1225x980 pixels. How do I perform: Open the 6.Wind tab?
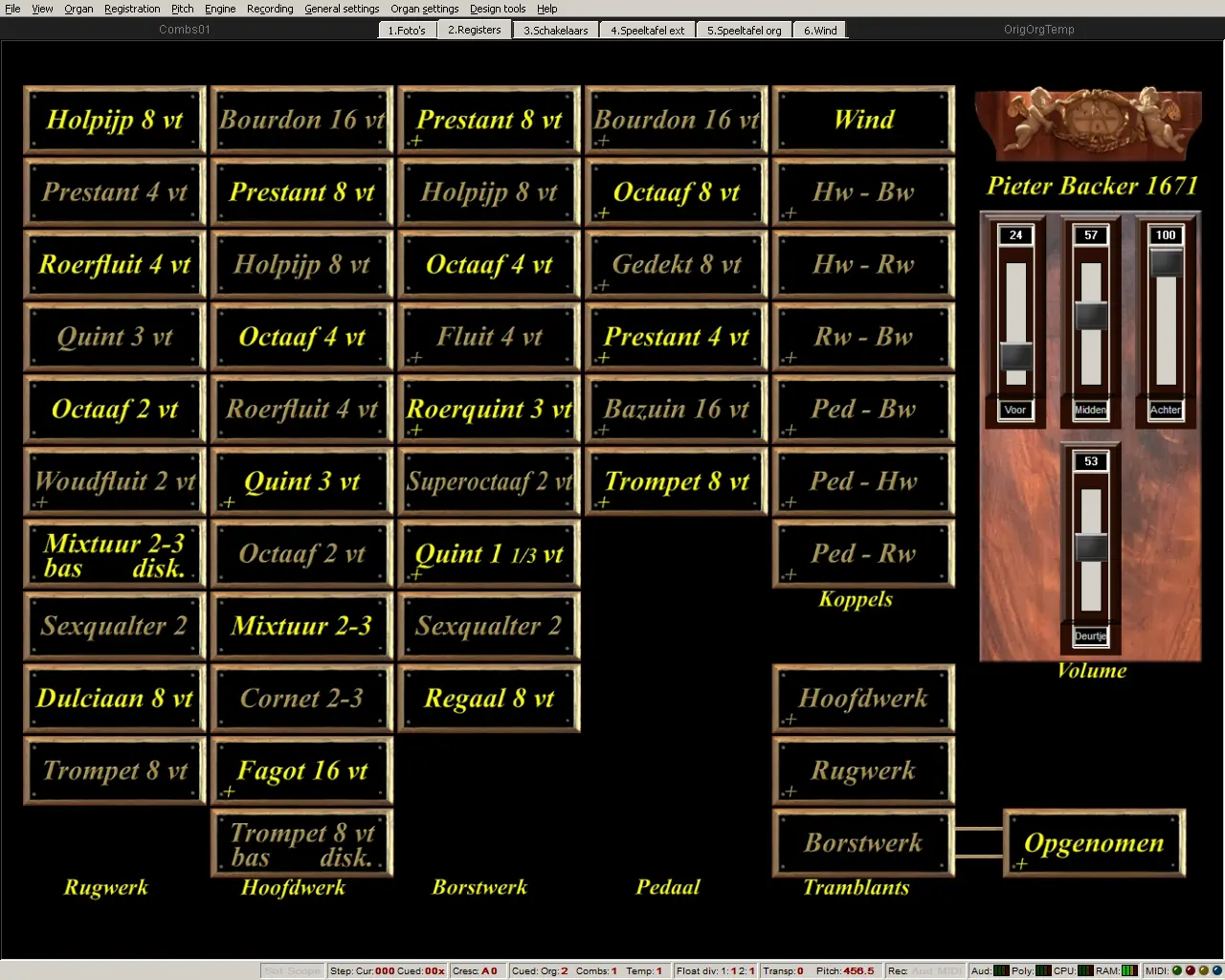820,30
